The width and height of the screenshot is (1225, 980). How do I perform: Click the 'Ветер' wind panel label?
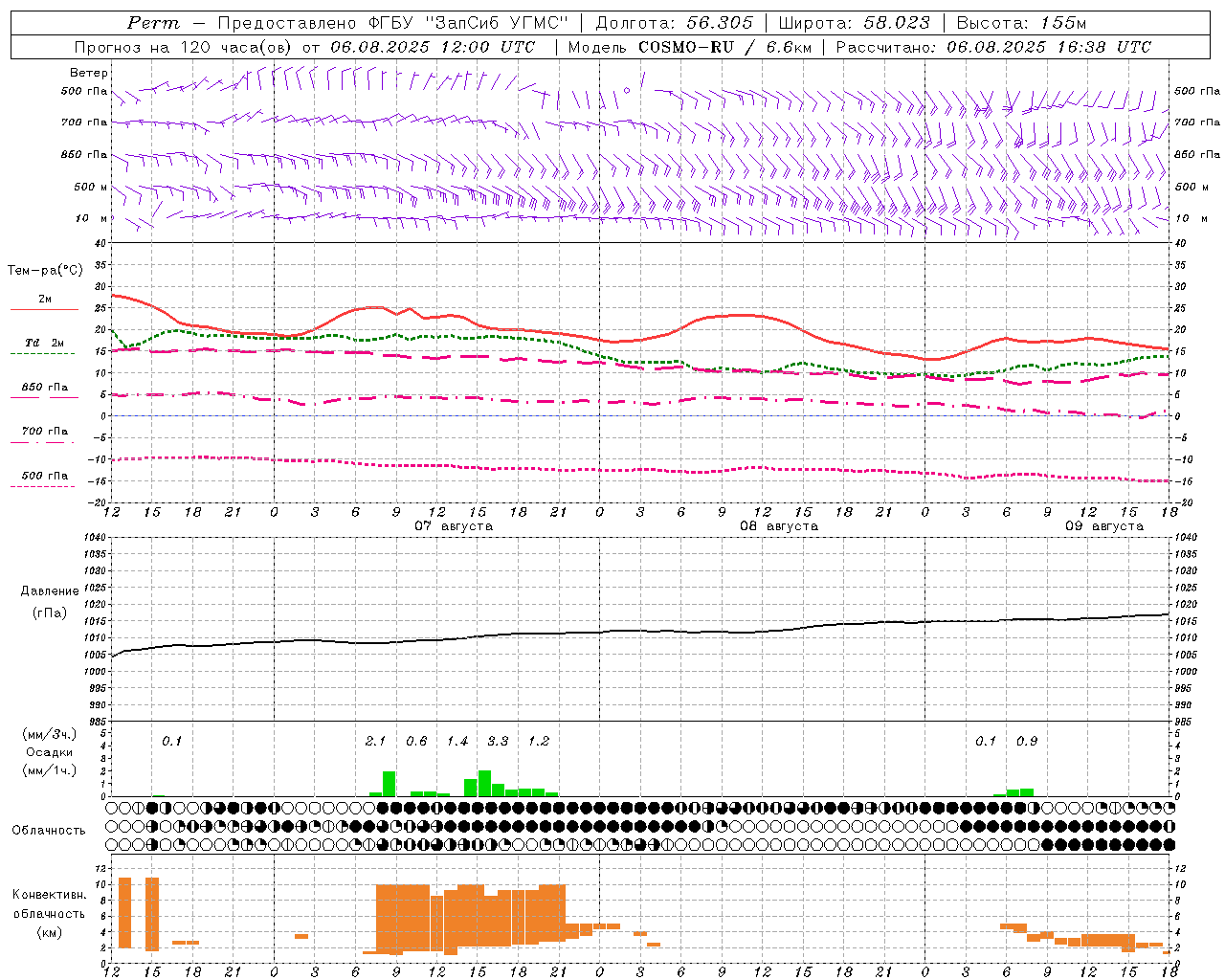[89, 73]
